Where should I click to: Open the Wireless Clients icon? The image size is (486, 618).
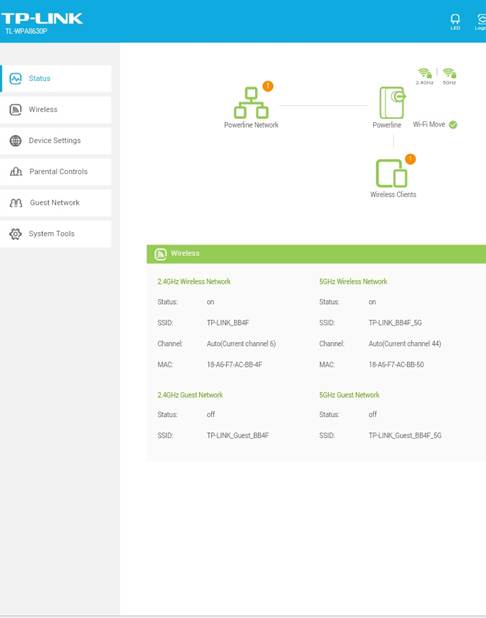point(391,173)
